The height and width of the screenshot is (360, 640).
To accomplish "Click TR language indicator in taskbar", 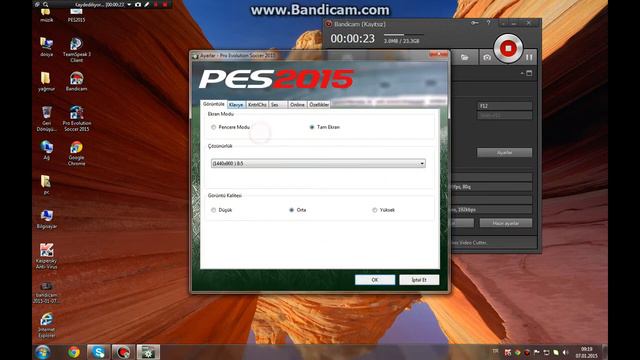I will click(495, 351).
